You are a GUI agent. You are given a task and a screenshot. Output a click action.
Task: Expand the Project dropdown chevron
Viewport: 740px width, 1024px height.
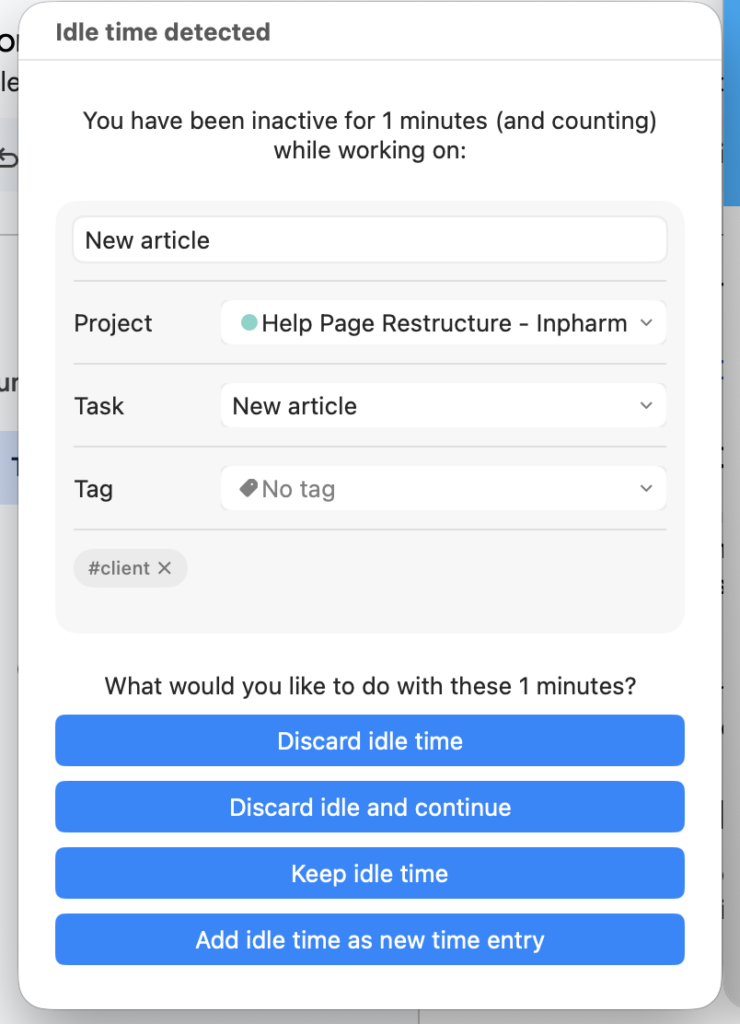pyautogui.click(x=646, y=323)
